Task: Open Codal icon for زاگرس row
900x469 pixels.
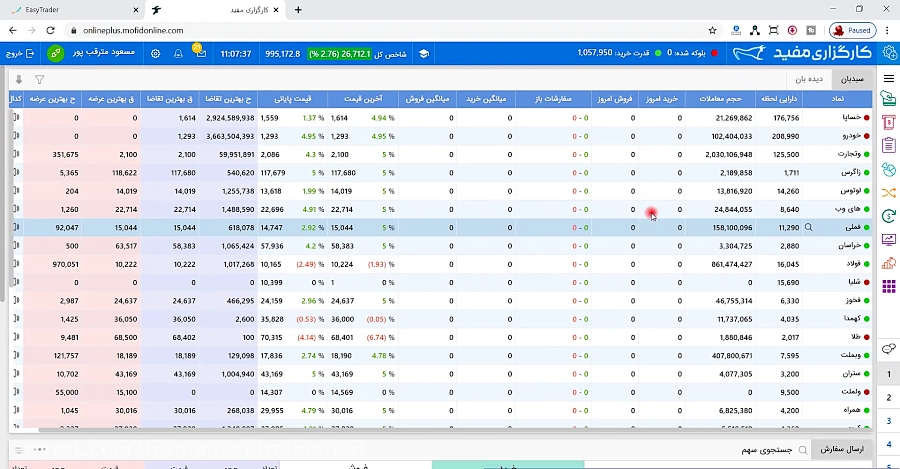Action: point(17,172)
